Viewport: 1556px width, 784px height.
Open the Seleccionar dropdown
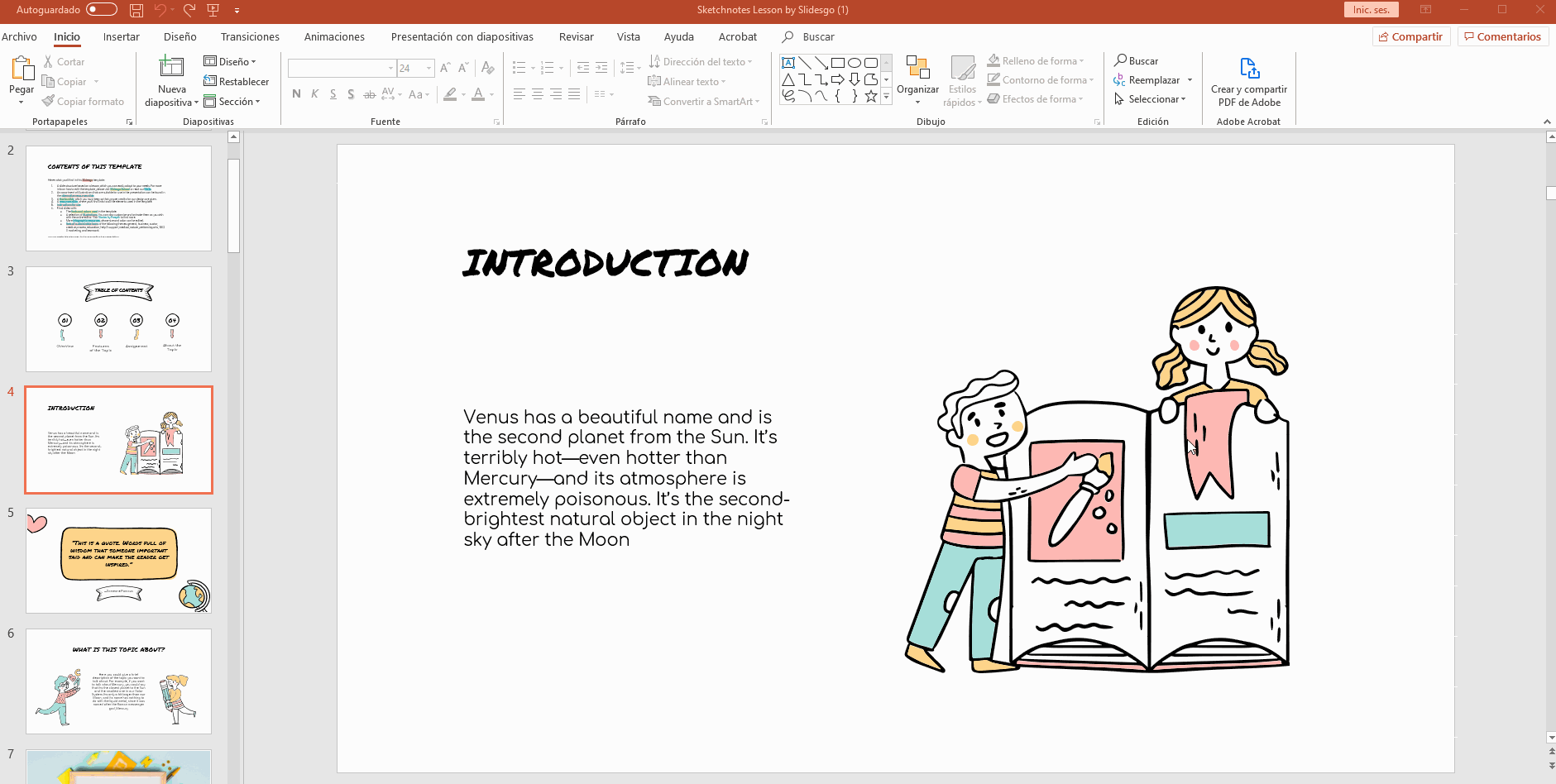(x=1150, y=99)
